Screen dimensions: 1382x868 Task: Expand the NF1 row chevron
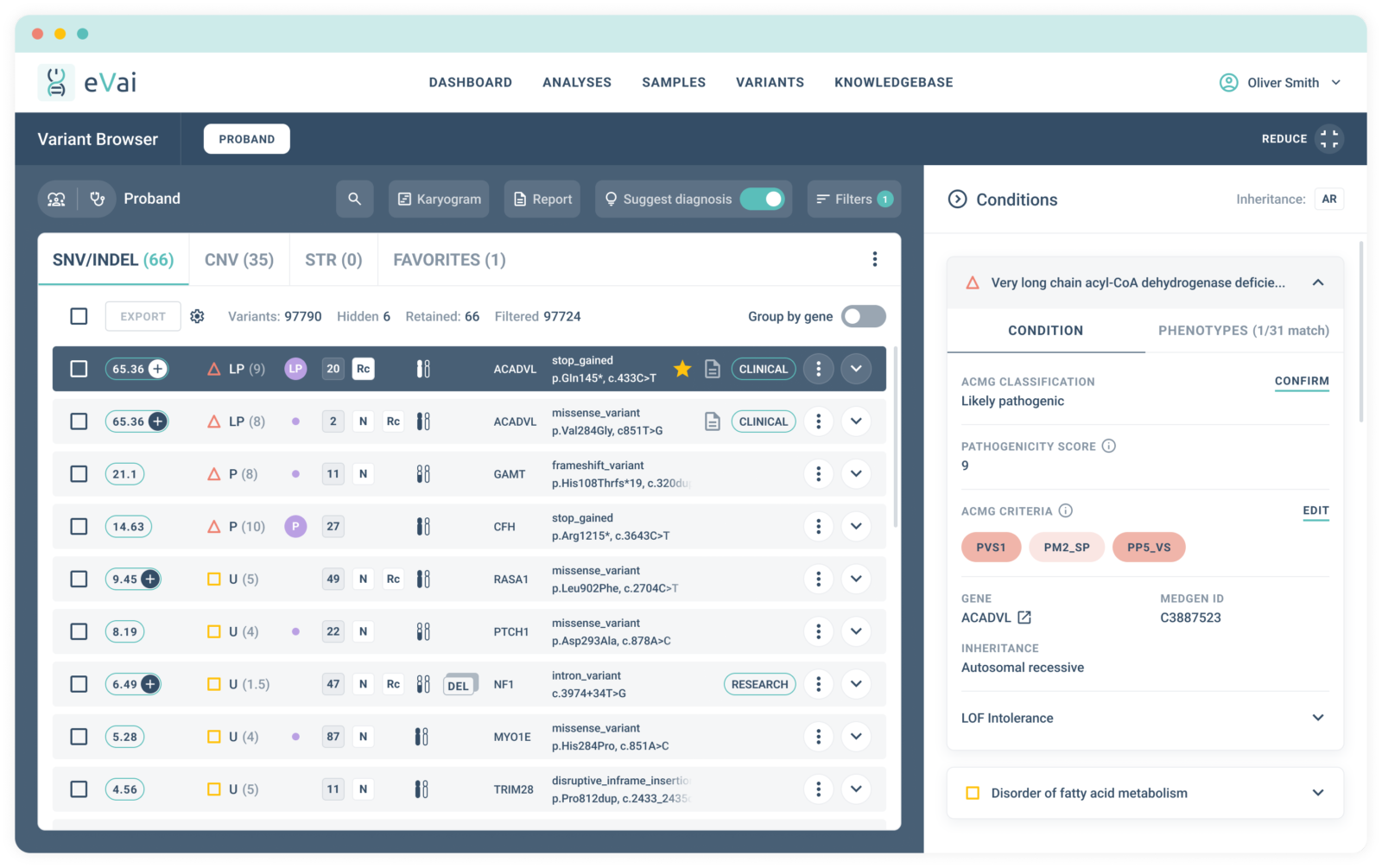856,684
